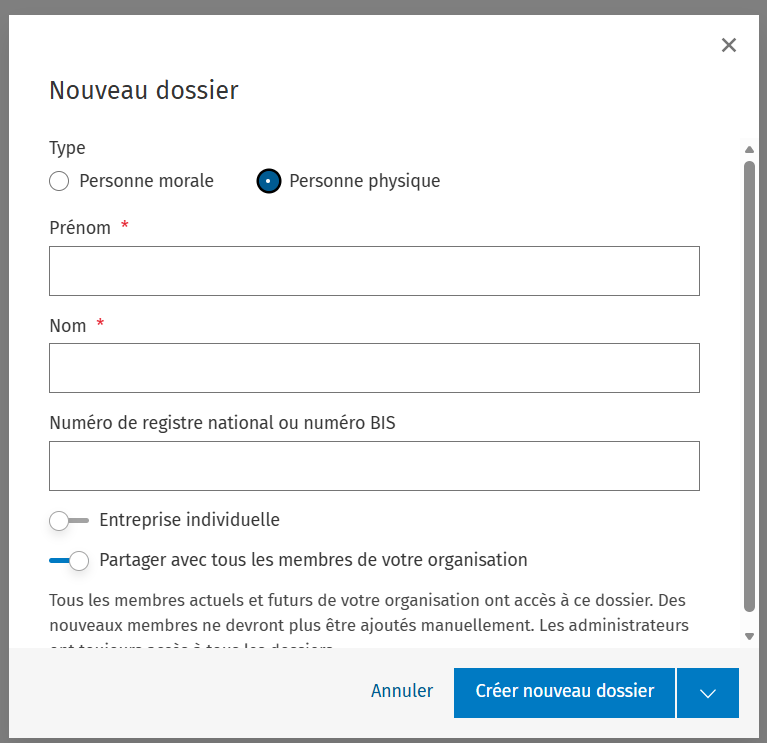
Task: Click the Créer nouveau dossier button
Action: pos(564,693)
